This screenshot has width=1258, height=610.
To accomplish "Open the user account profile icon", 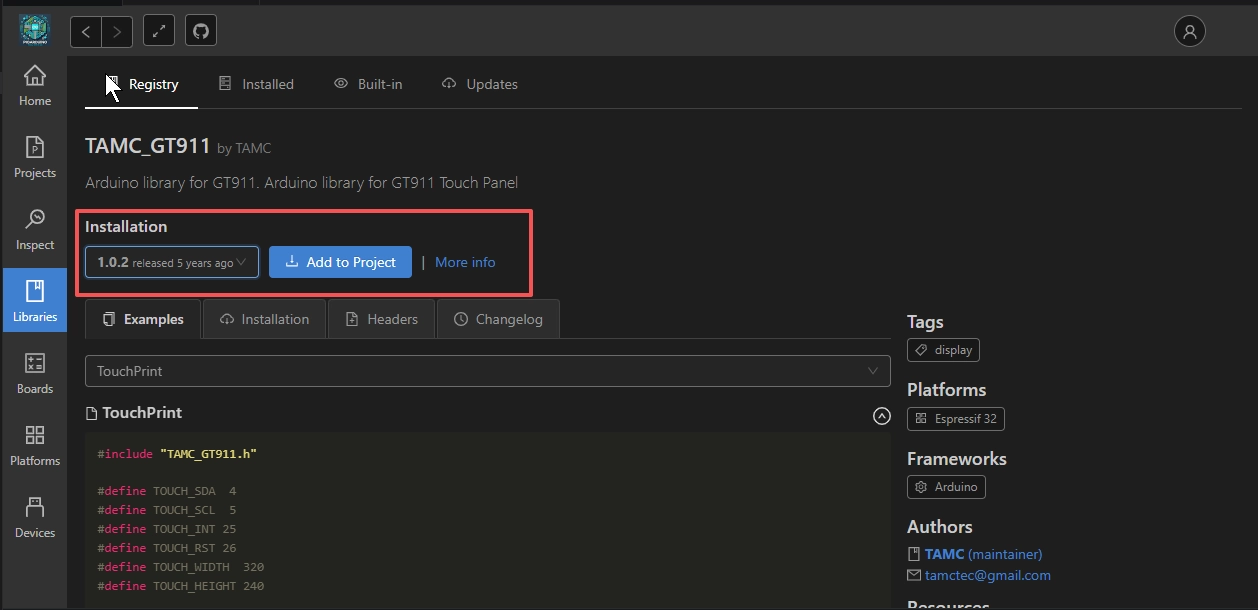I will click(x=1189, y=31).
